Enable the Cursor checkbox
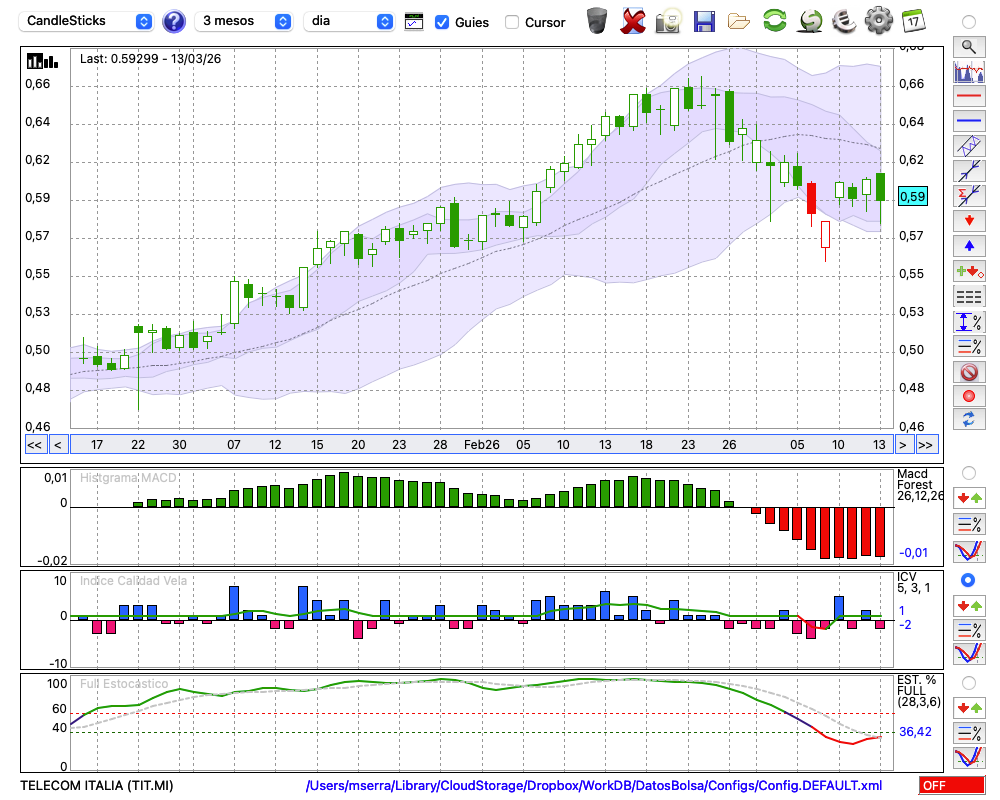 (x=512, y=22)
